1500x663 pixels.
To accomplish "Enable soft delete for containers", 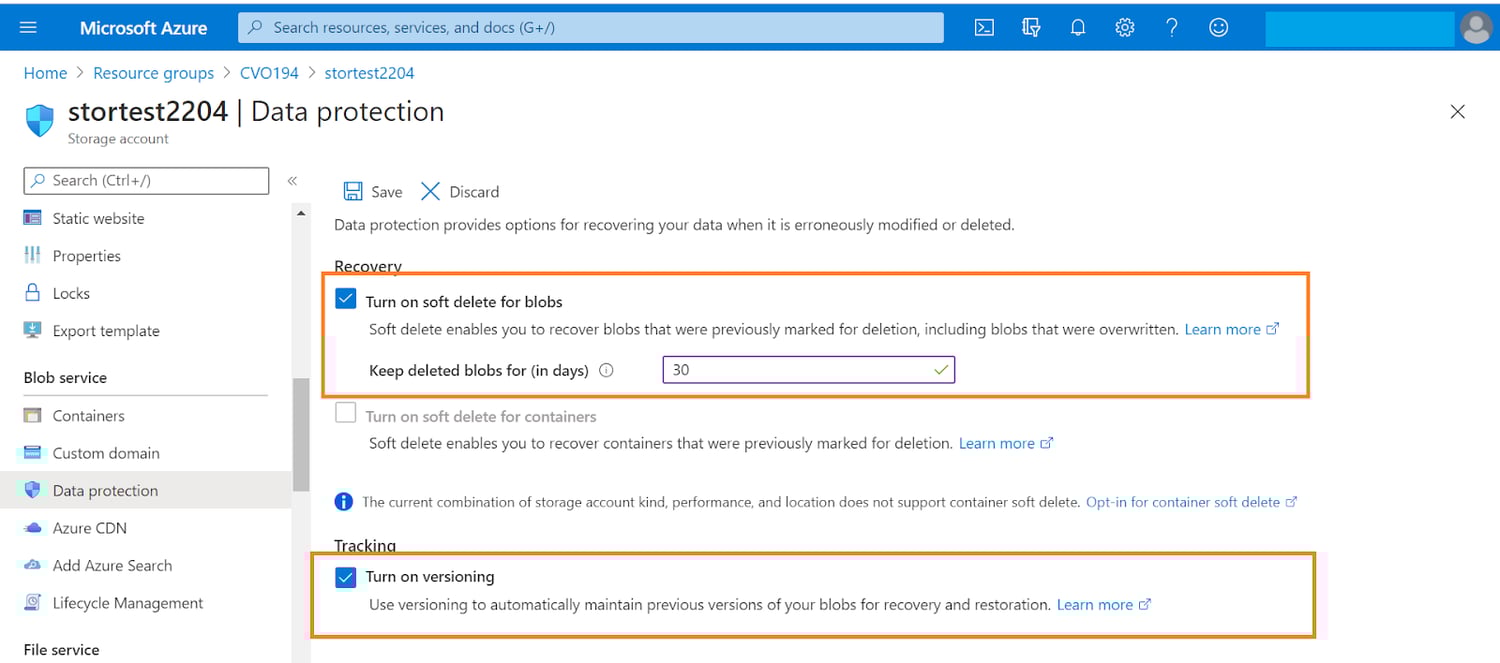I will coord(345,412).
